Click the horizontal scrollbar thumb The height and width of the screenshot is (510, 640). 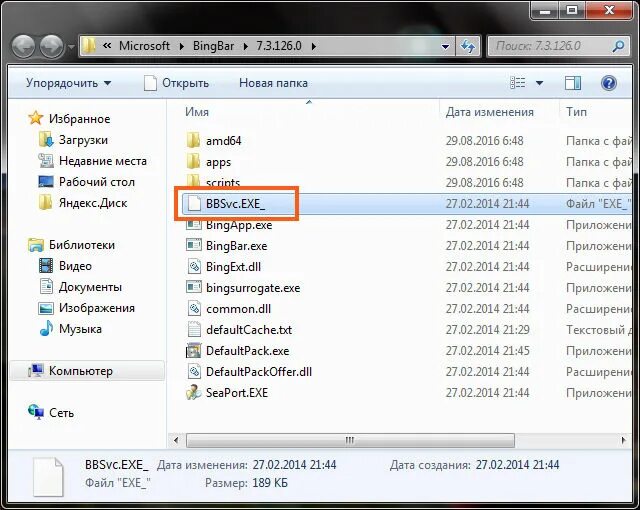pos(350,440)
